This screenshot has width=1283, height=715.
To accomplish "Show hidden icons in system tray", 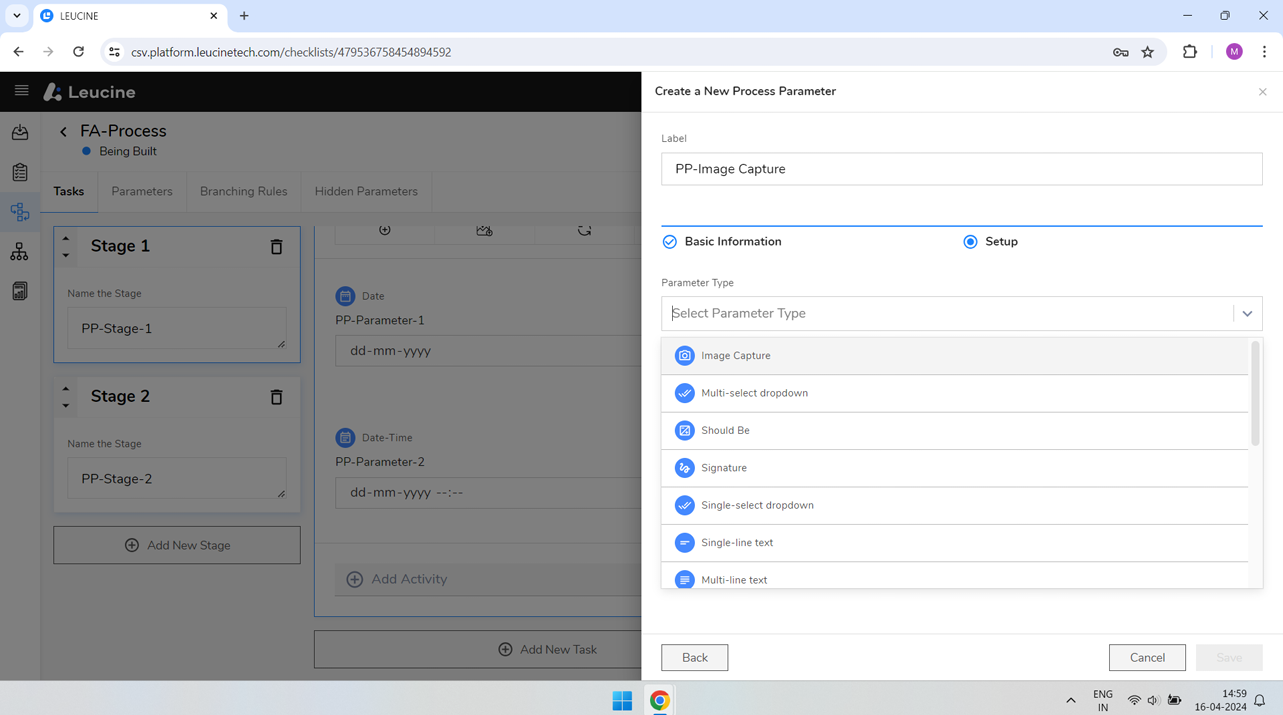I will coord(1070,700).
